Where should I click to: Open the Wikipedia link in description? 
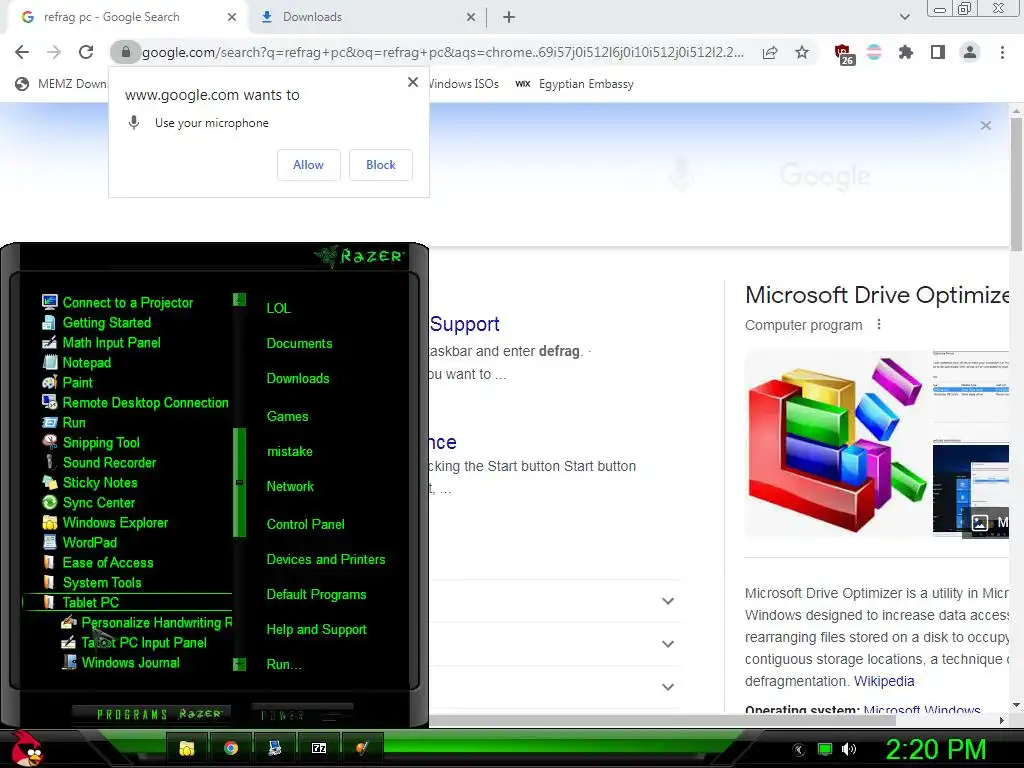pyautogui.click(x=884, y=681)
